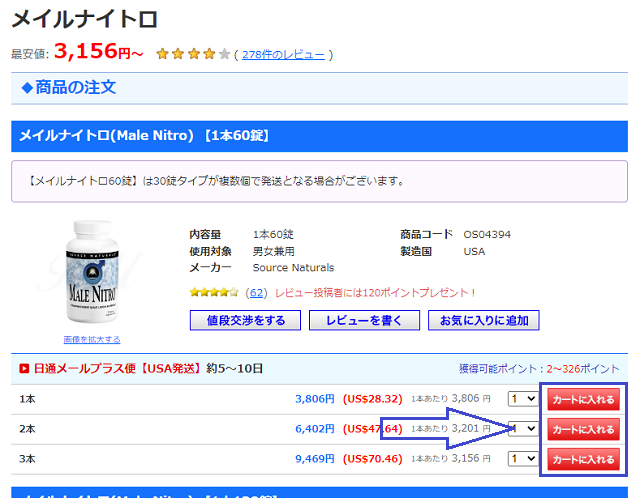The image size is (640, 498).
Task: Click the 6,402円 price
Action: (x=315, y=429)
